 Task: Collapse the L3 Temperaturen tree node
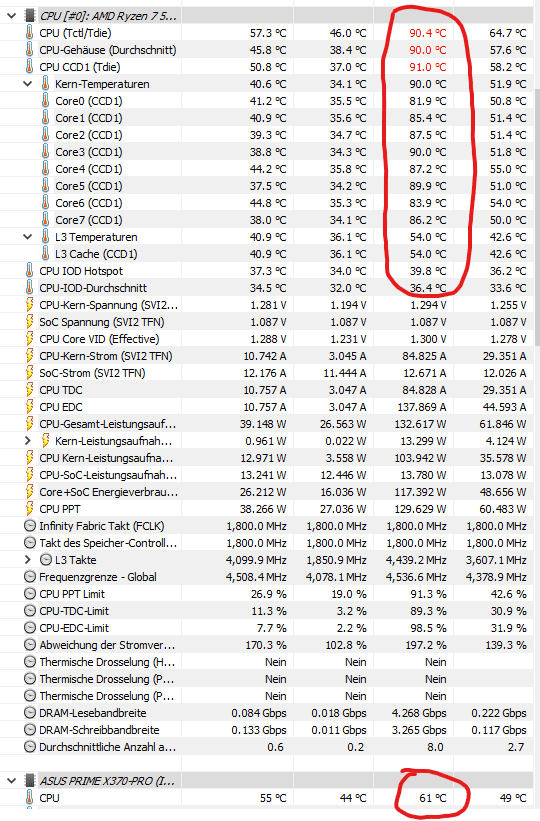28,237
